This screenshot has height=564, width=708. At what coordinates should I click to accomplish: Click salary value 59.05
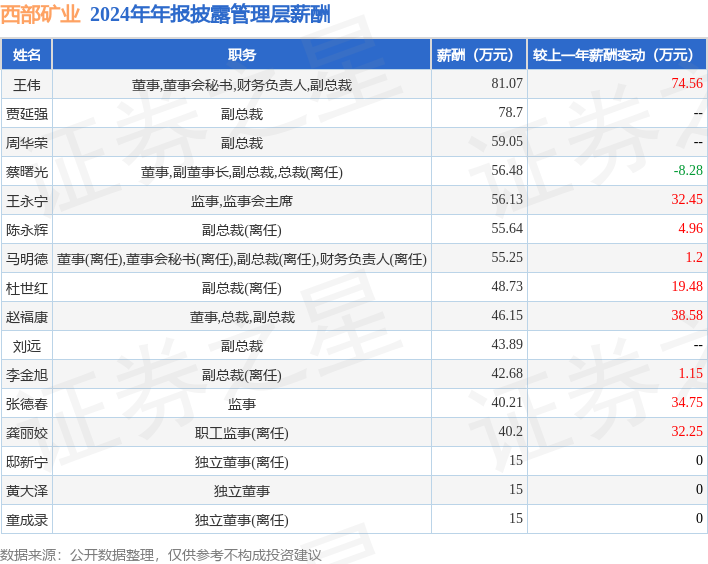pyautogui.click(x=507, y=141)
